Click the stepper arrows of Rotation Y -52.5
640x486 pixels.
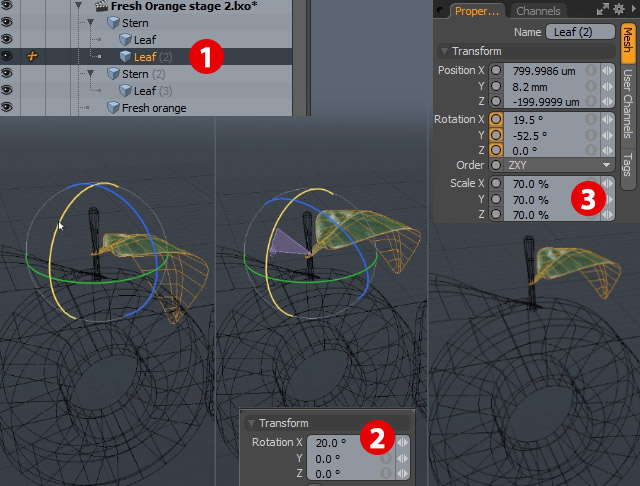(x=608, y=135)
